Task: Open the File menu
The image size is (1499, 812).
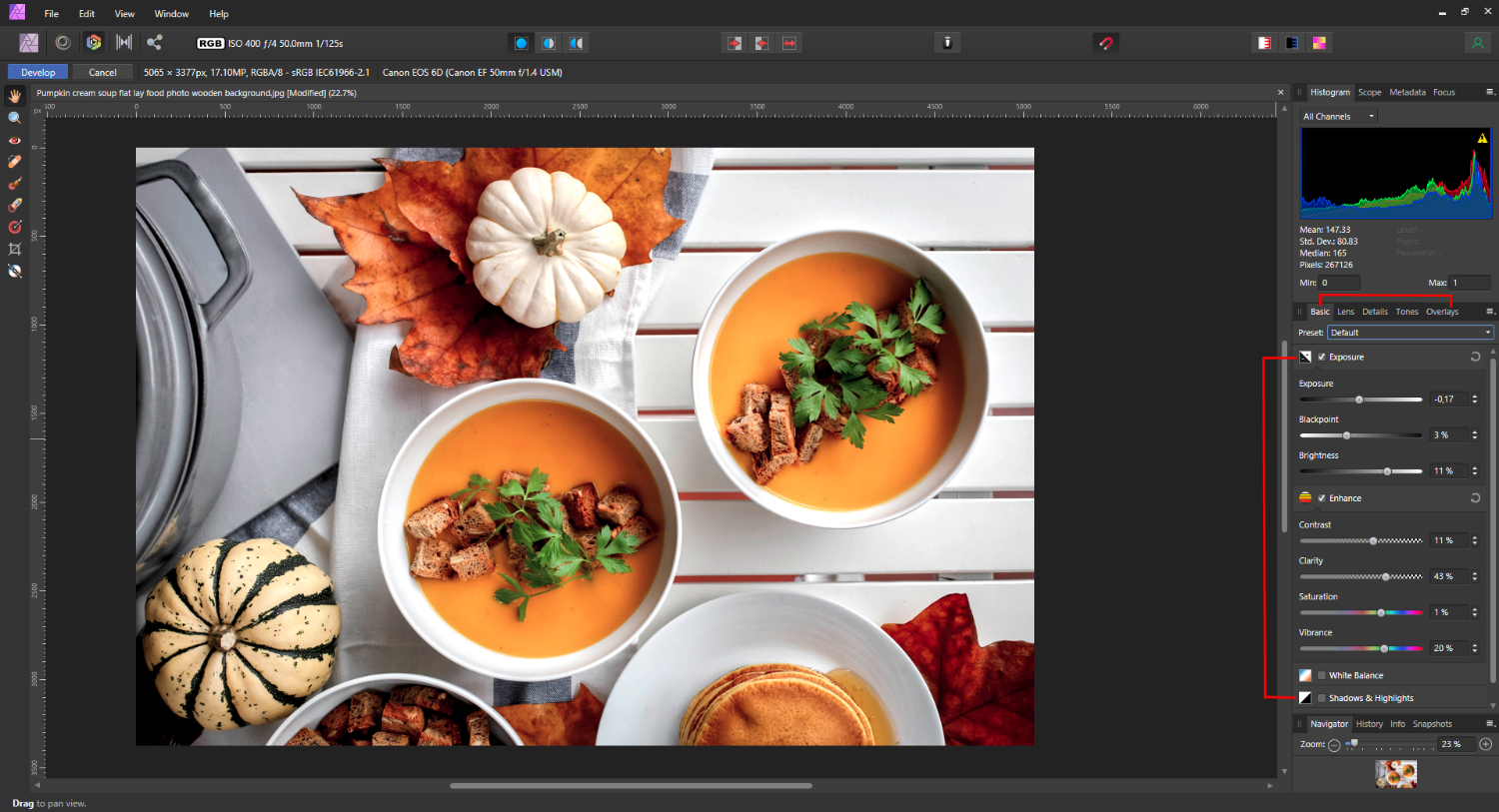Action: click(x=51, y=14)
